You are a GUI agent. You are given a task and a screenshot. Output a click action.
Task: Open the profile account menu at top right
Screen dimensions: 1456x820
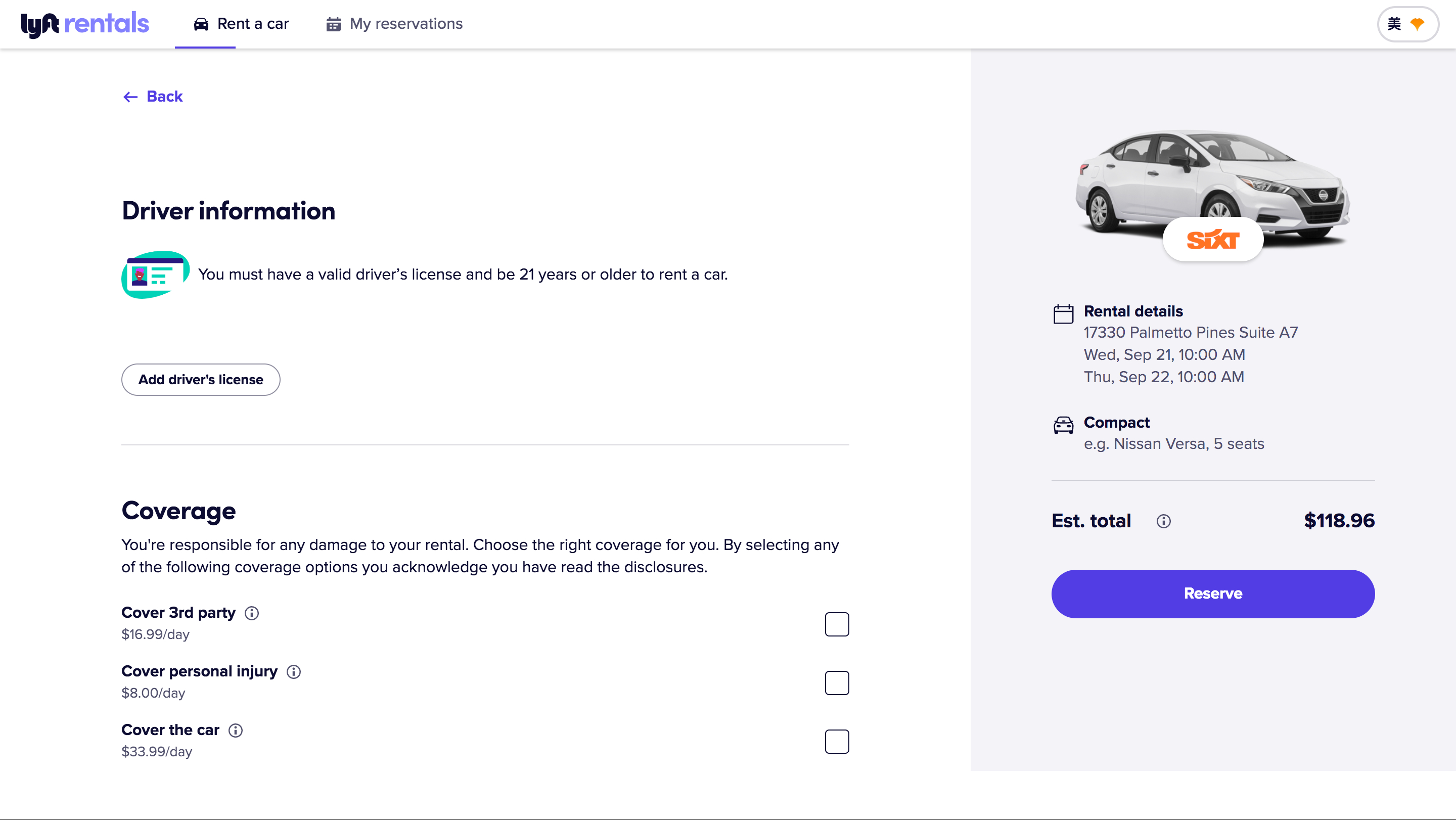pyautogui.click(x=1407, y=24)
